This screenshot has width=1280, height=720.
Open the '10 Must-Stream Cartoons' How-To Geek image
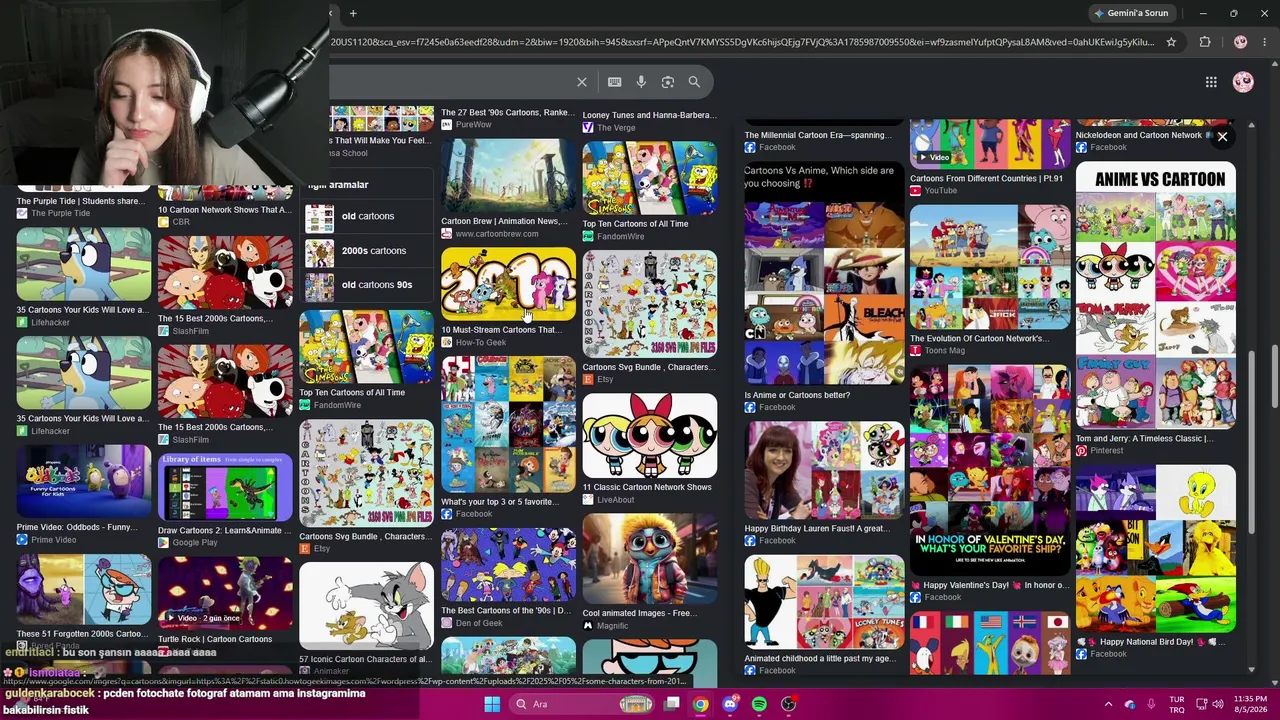coord(508,285)
